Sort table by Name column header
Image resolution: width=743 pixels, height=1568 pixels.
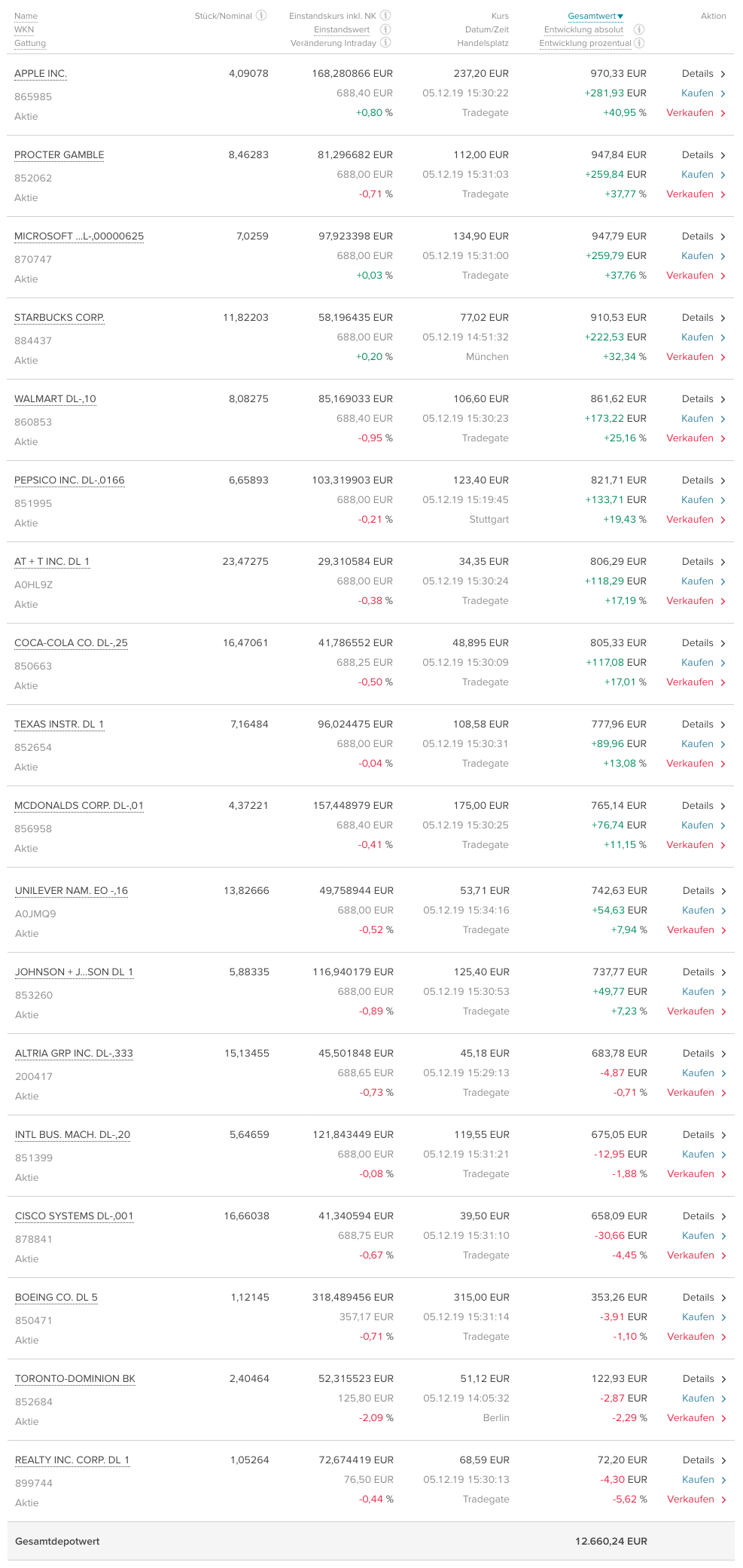click(26, 16)
